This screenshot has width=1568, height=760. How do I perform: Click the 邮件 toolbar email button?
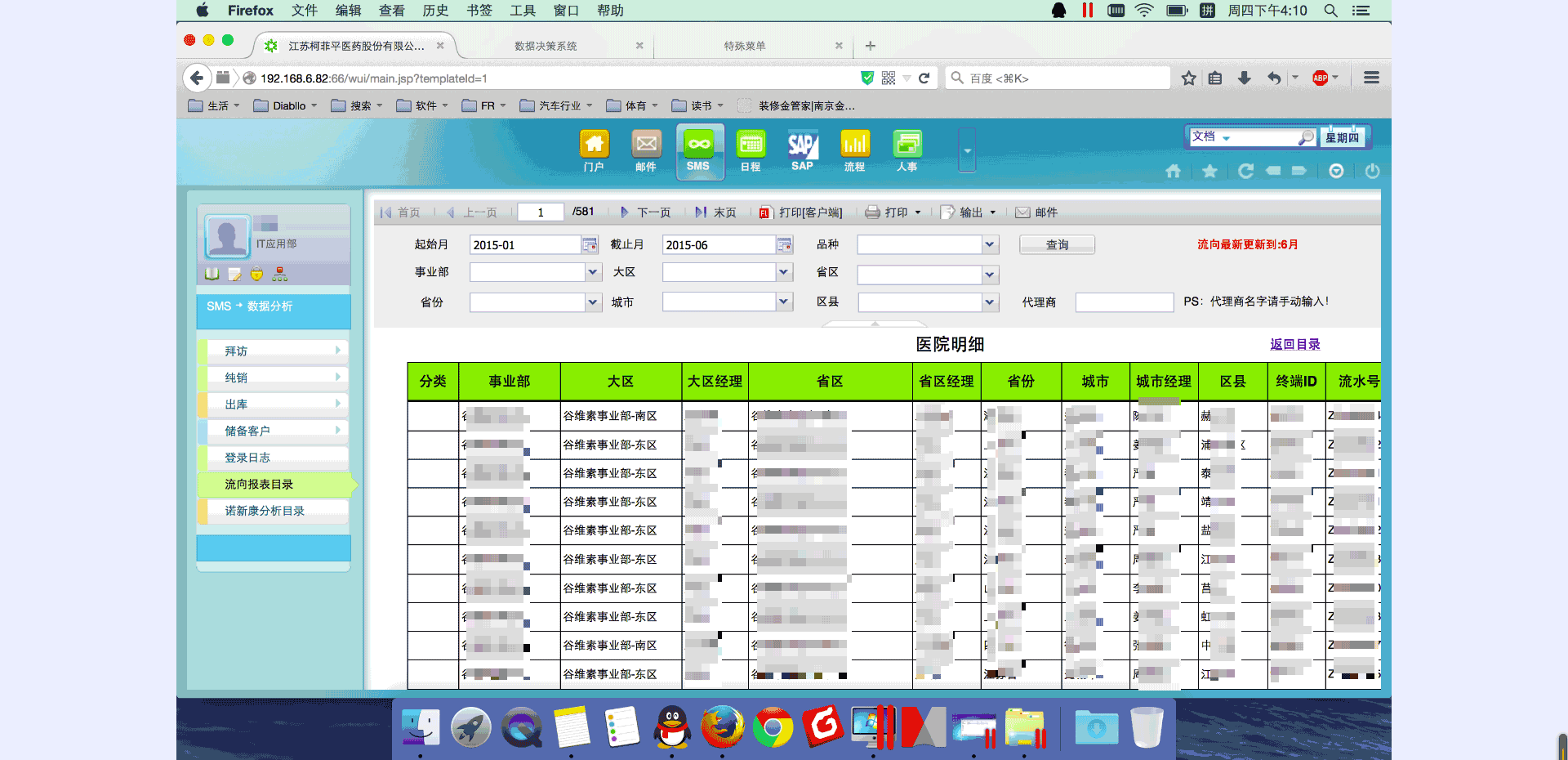coord(1036,212)
